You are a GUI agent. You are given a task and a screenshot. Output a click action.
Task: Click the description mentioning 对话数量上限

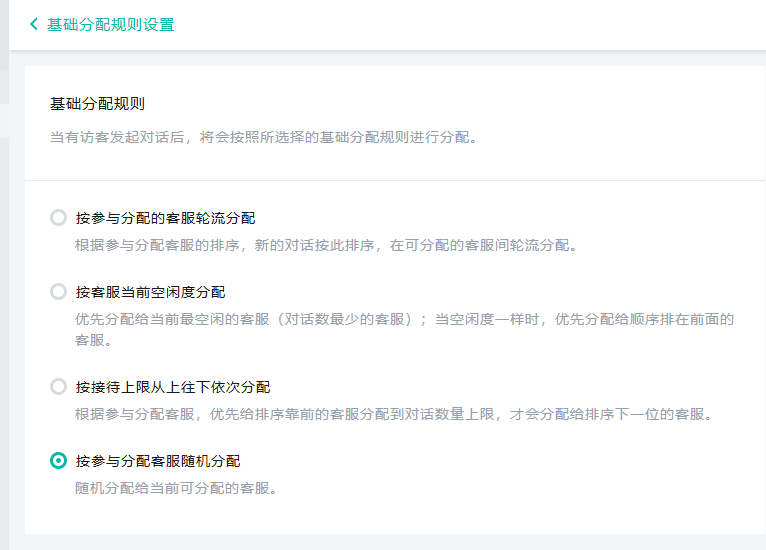393,414
